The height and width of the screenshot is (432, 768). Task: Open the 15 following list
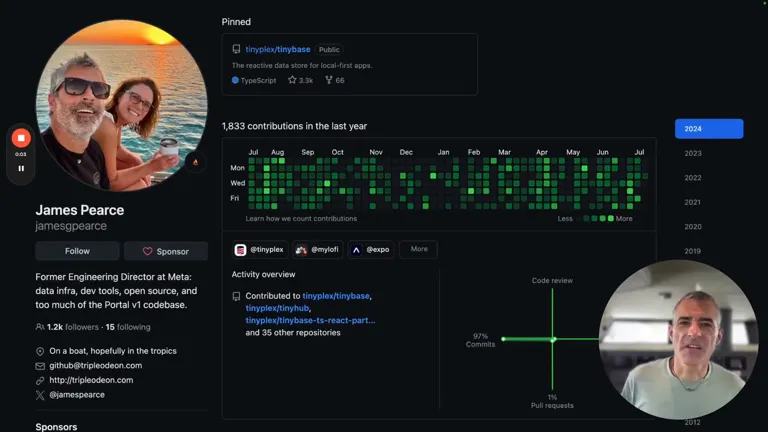click(x=128, y=327)
